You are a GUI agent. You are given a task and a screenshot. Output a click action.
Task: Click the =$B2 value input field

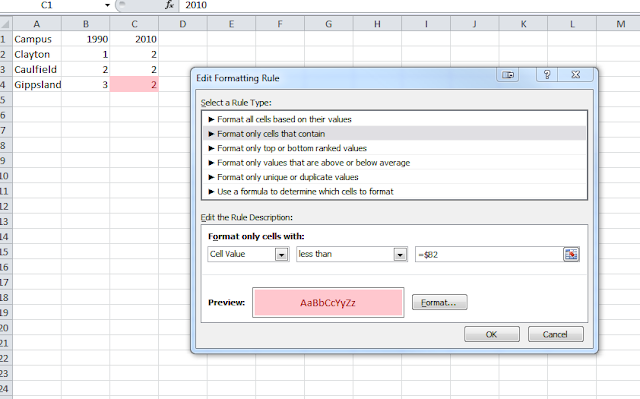point(489,254)
